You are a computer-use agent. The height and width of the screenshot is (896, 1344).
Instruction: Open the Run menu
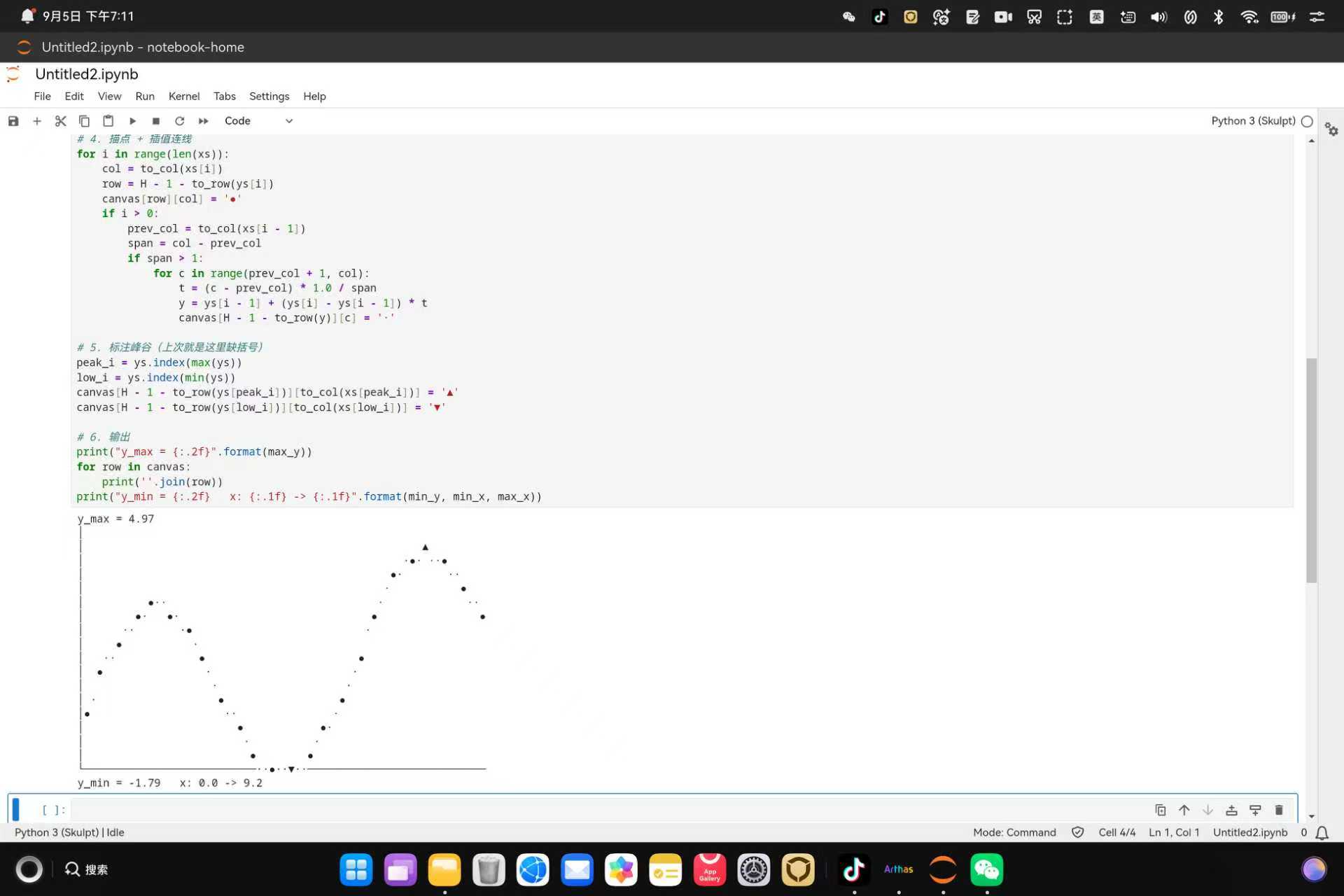point(145,97)
